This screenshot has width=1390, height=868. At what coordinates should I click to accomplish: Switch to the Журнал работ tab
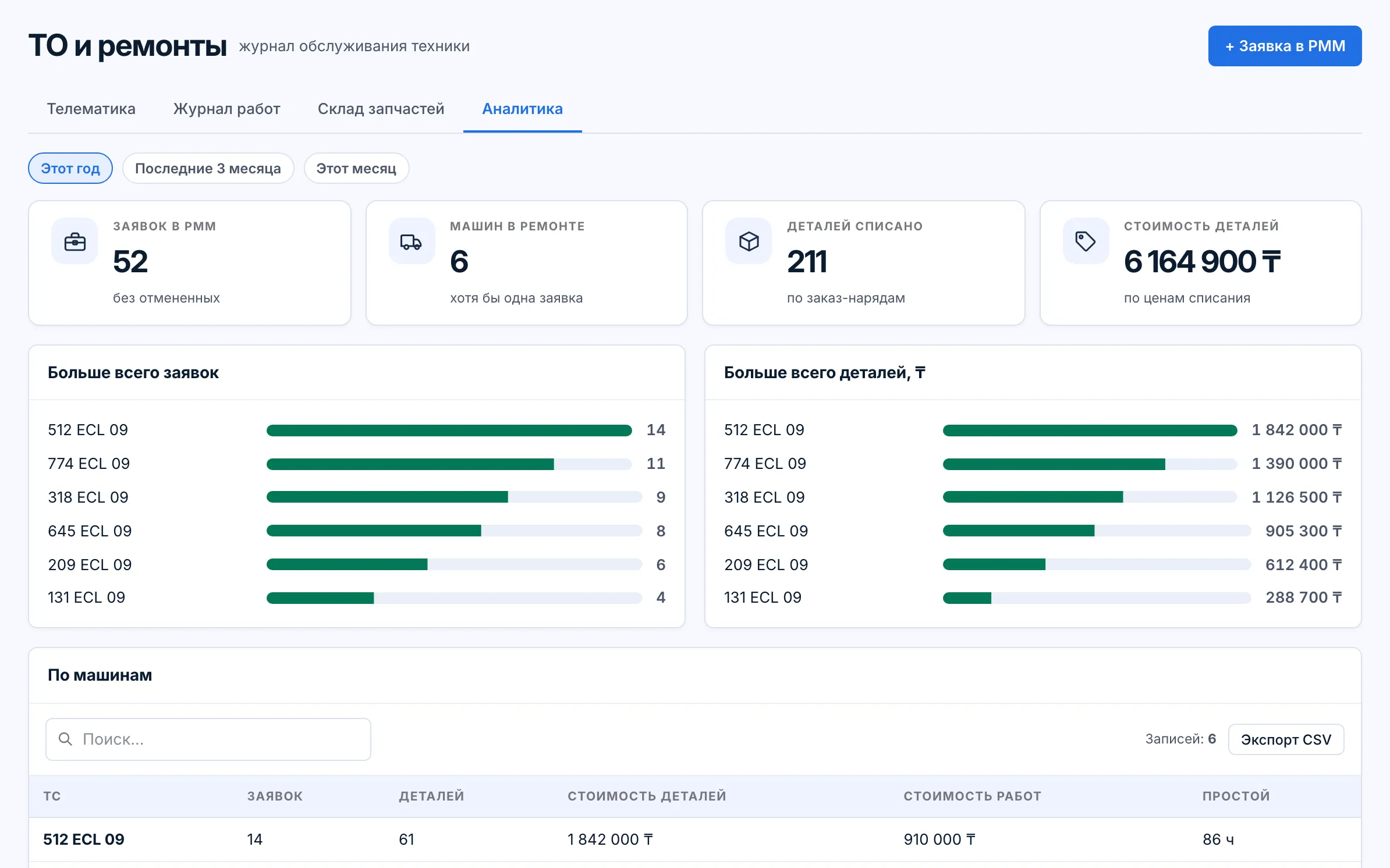[227, 109]
